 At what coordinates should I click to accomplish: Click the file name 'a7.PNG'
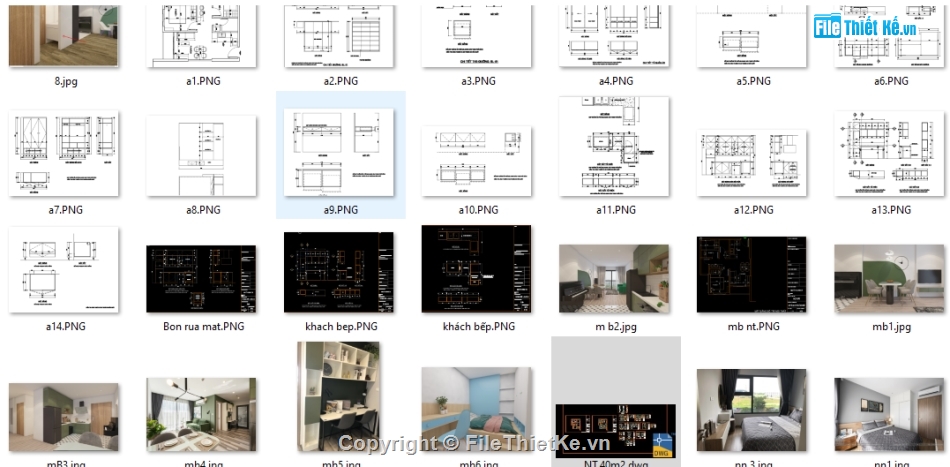coord(65,210)
